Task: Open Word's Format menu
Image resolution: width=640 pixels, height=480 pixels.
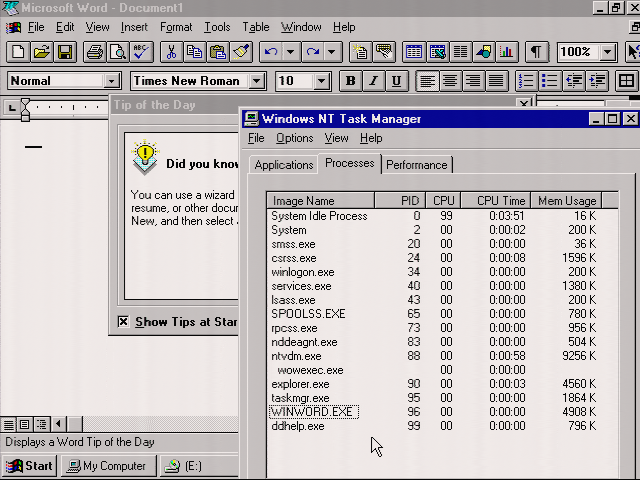Action: click(176, 27)
